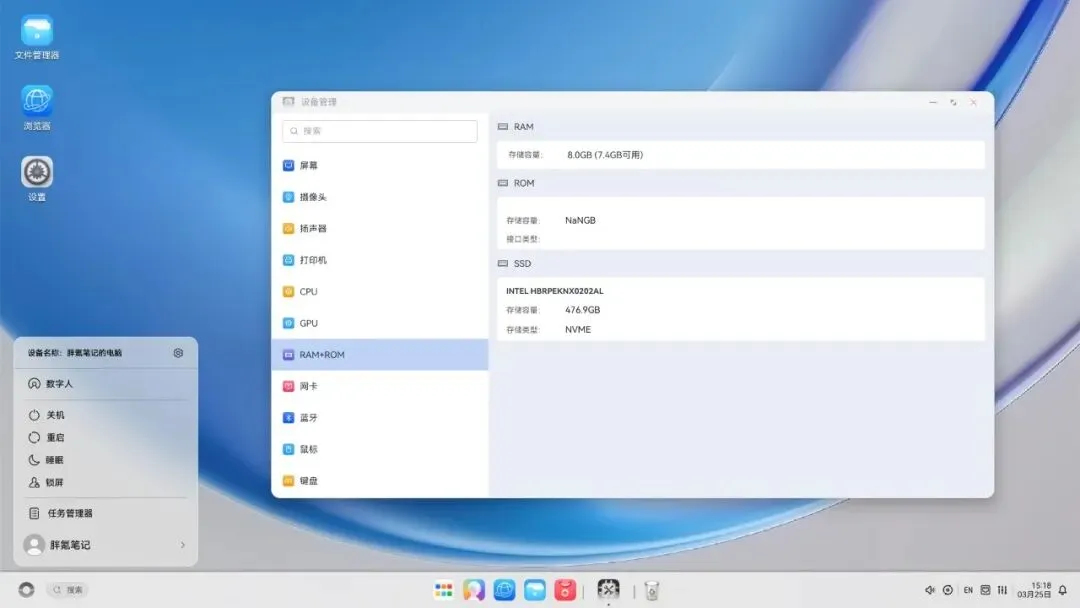Open the red app icon in dock

pyautogui.click(x=565, y=590)
